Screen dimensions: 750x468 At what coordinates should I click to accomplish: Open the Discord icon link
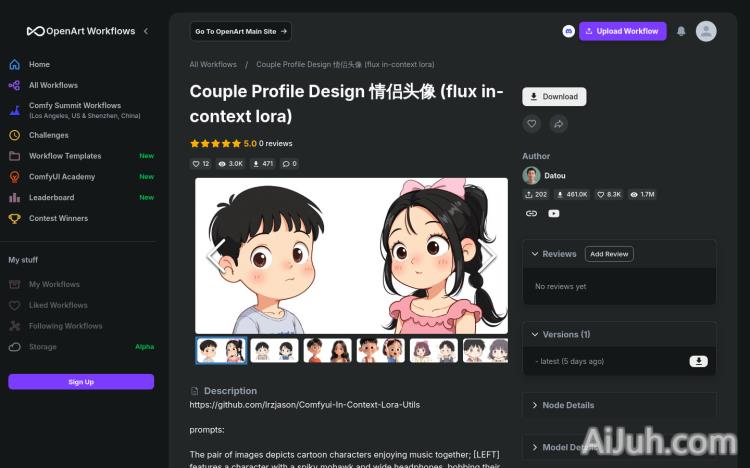[568, 31]
